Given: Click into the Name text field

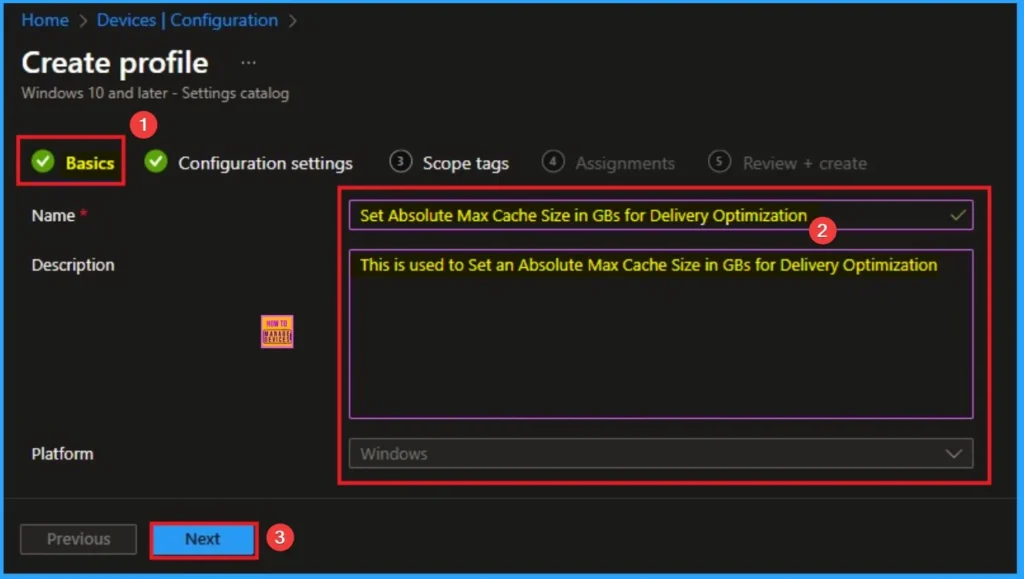Looking at the screenshot, I should click(x=640, y=215).
